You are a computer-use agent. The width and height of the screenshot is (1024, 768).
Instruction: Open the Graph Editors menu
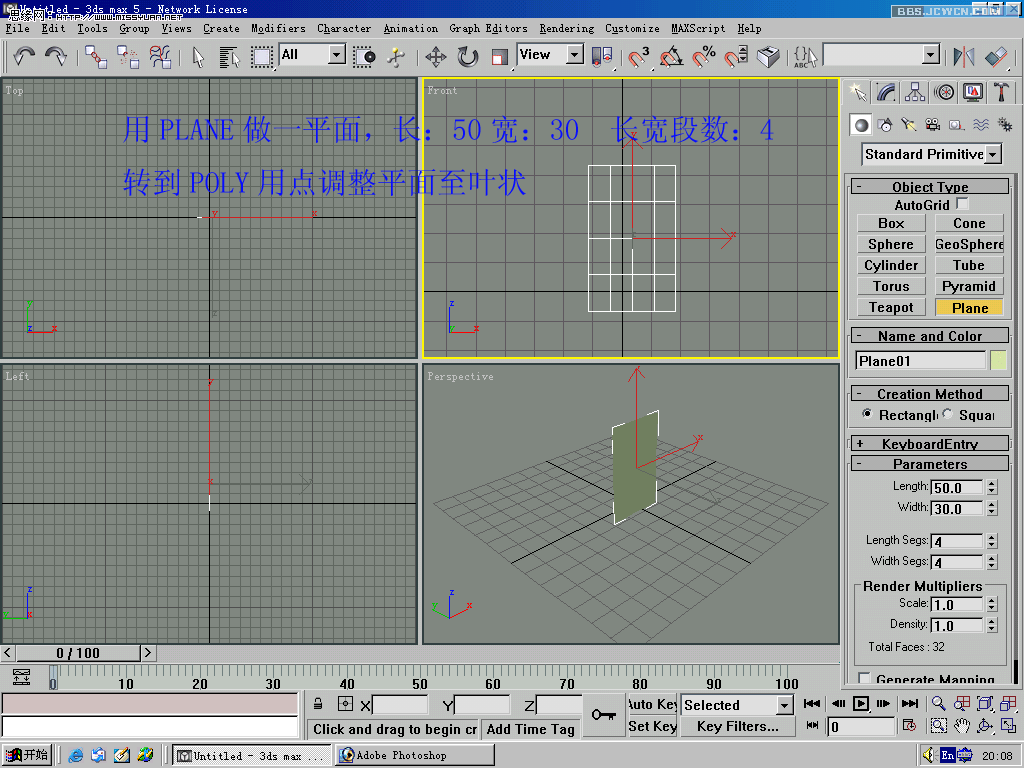(488, 29)
